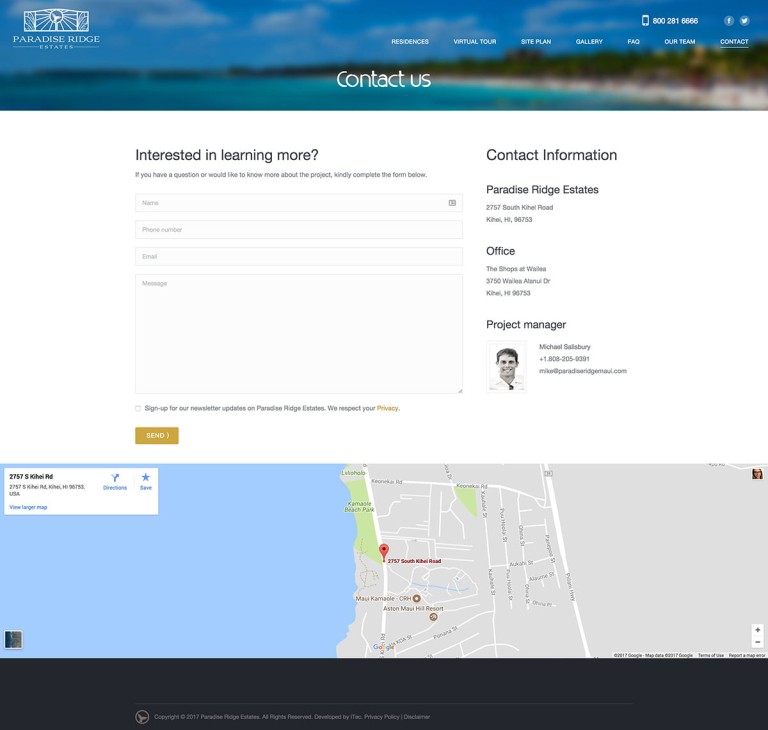
Task: Click the address 2757 South Kihei Road text
Action: click(520, 207)
